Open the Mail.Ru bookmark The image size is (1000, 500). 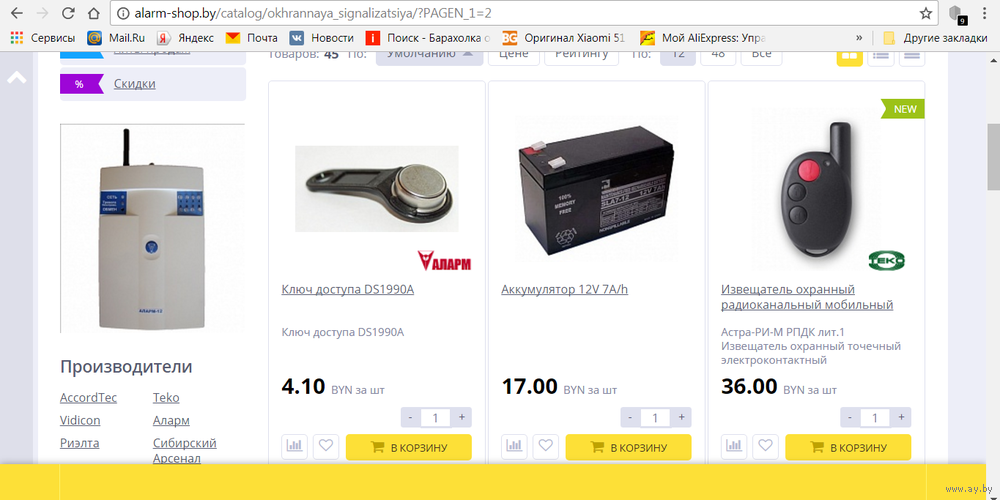click(x=117, y=38)
